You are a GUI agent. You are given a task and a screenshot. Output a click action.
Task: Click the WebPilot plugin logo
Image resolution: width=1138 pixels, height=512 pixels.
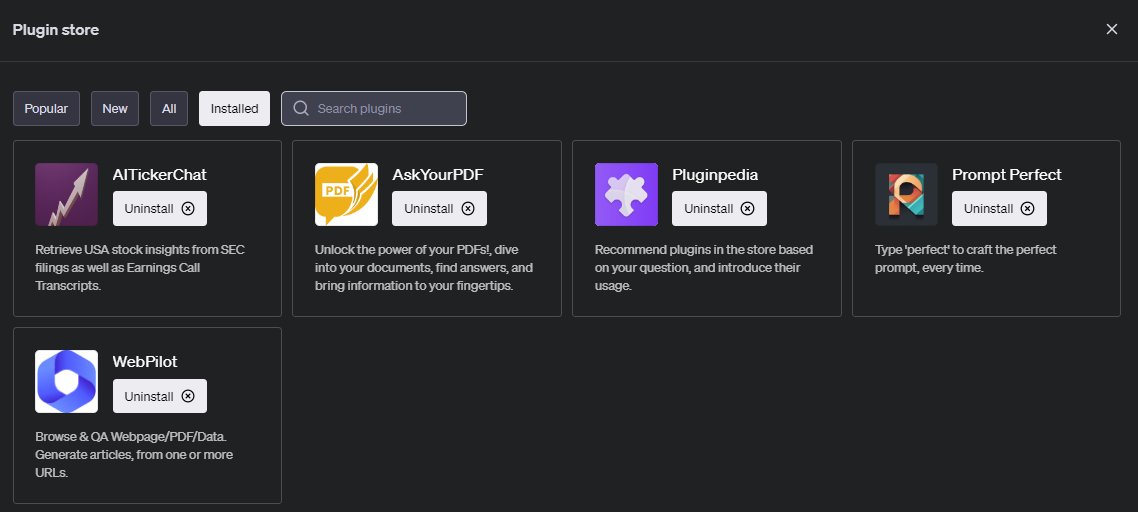(66, 382)
